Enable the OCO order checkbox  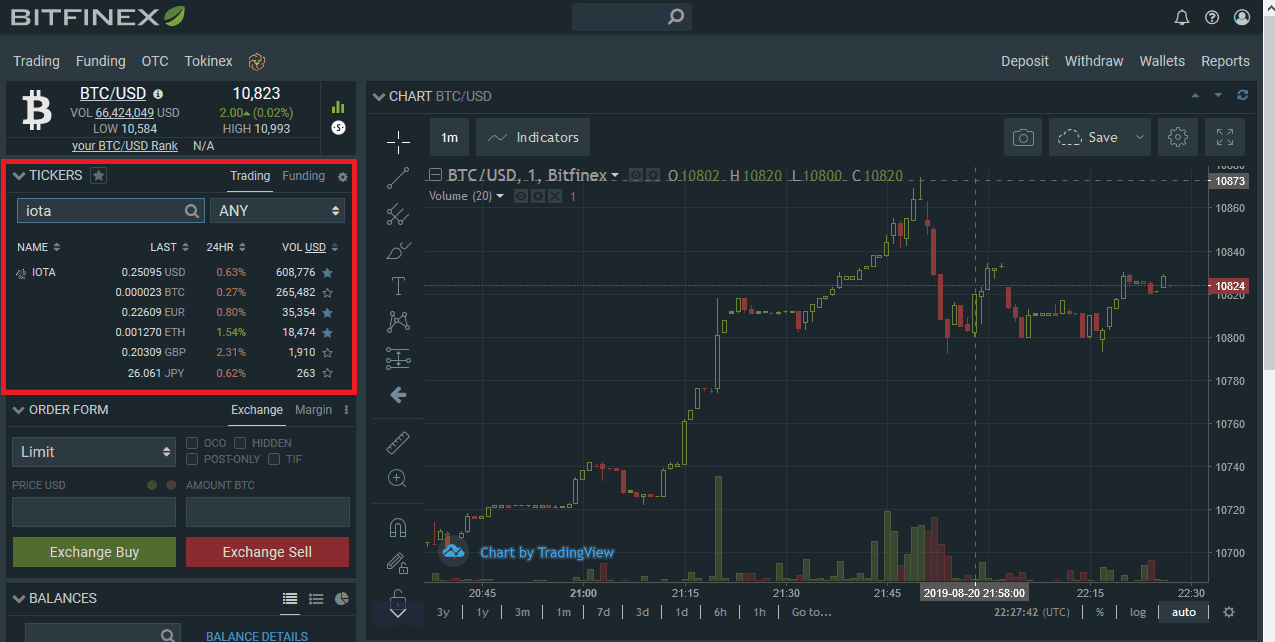[193, 443]
